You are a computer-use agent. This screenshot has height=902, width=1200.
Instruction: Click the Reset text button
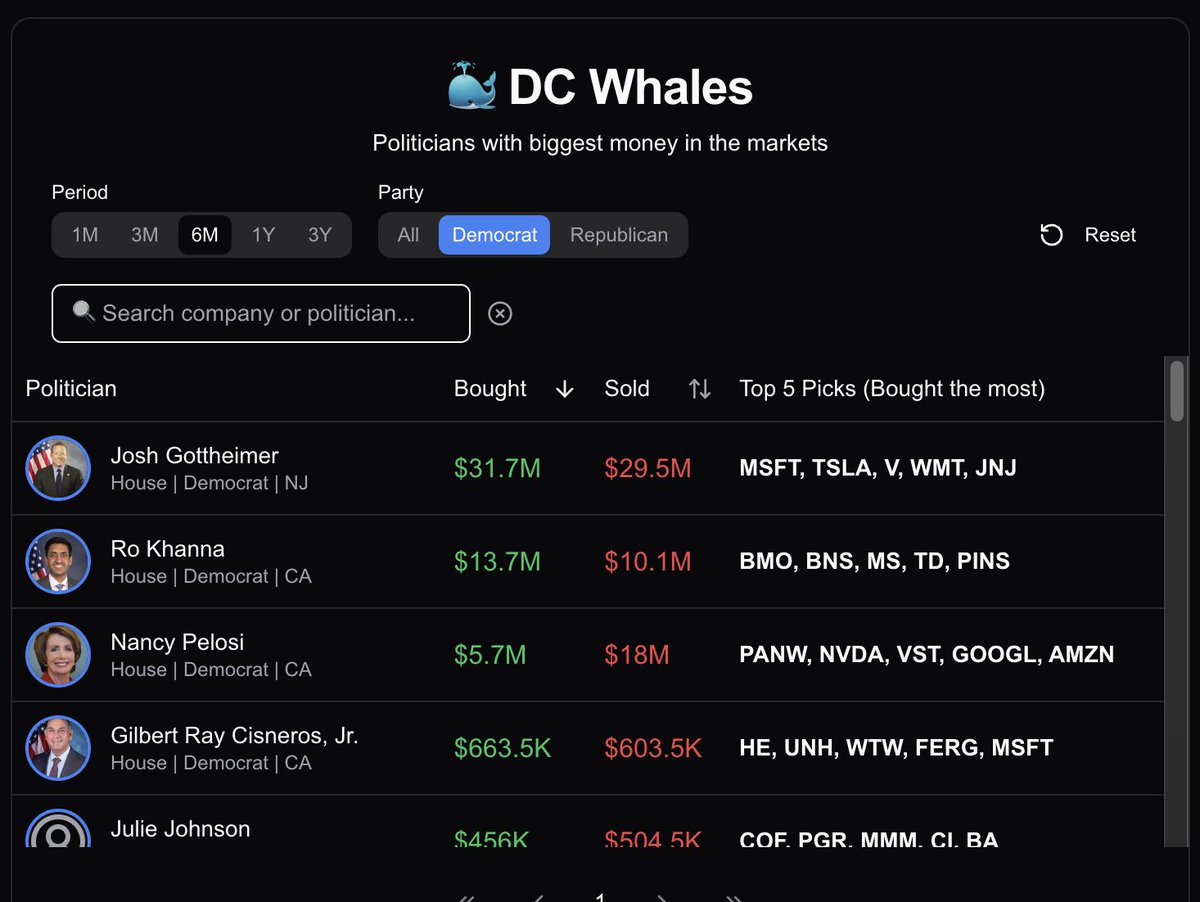pos(1110,235)
